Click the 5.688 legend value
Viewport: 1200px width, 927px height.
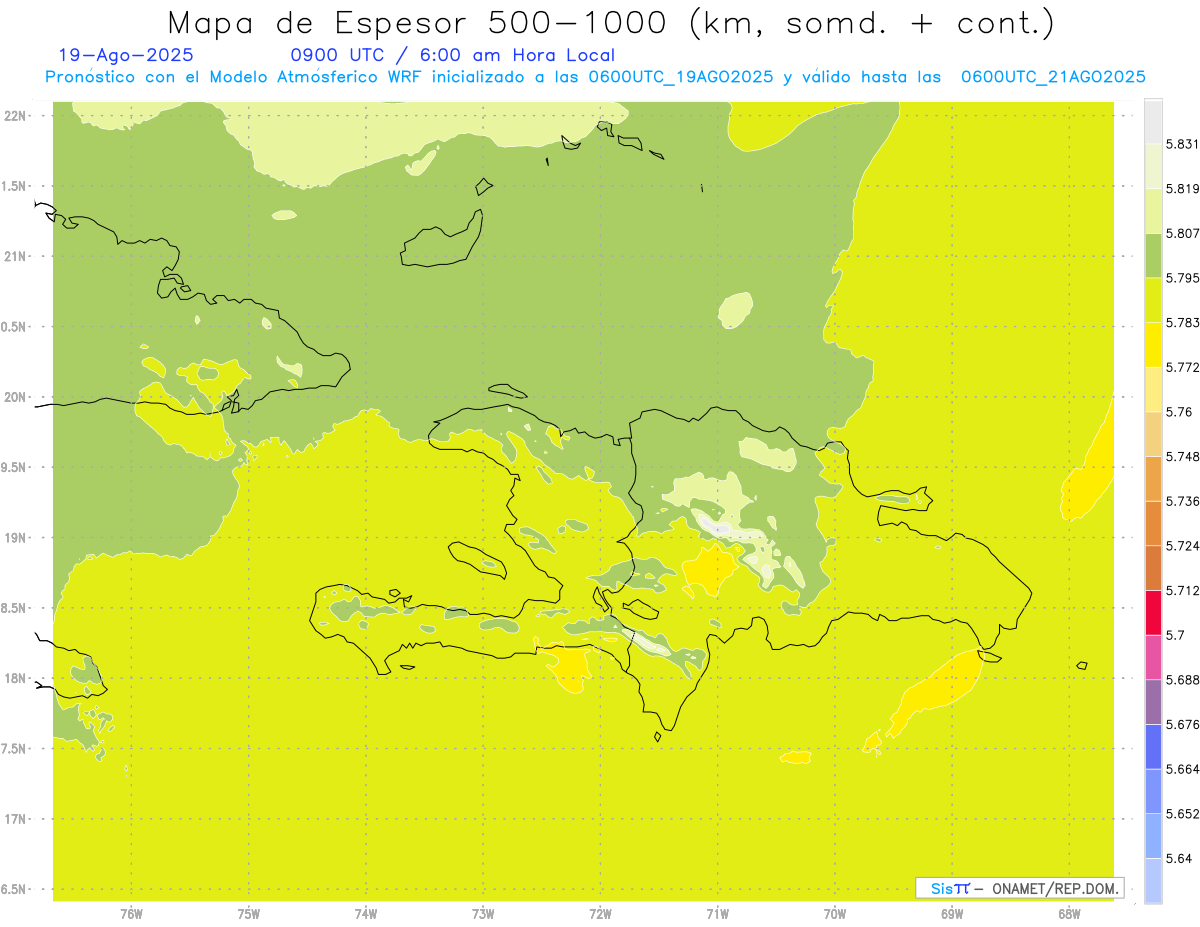click(x=1183, y=680)
